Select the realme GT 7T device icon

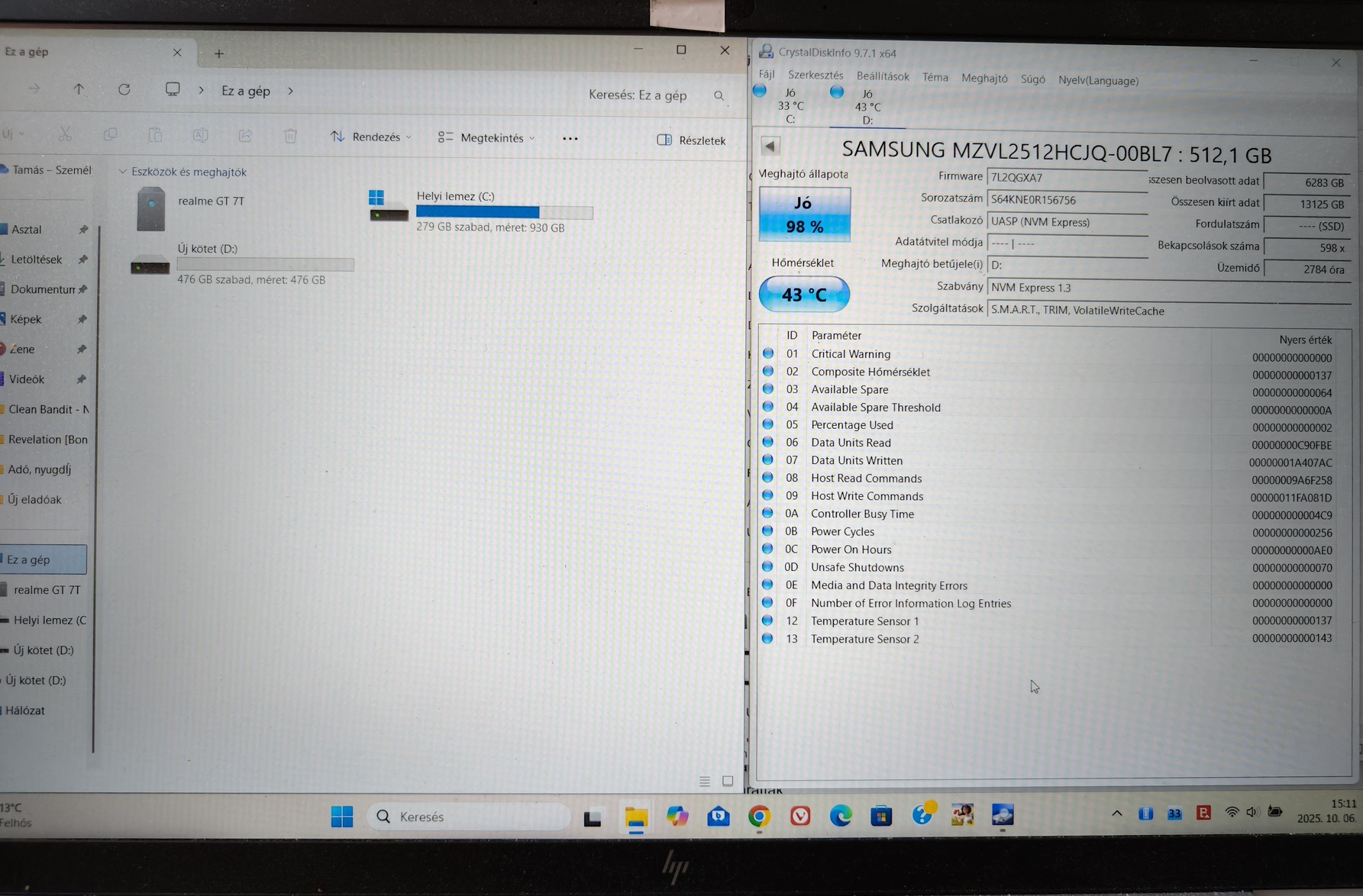(x=151, y=208)
